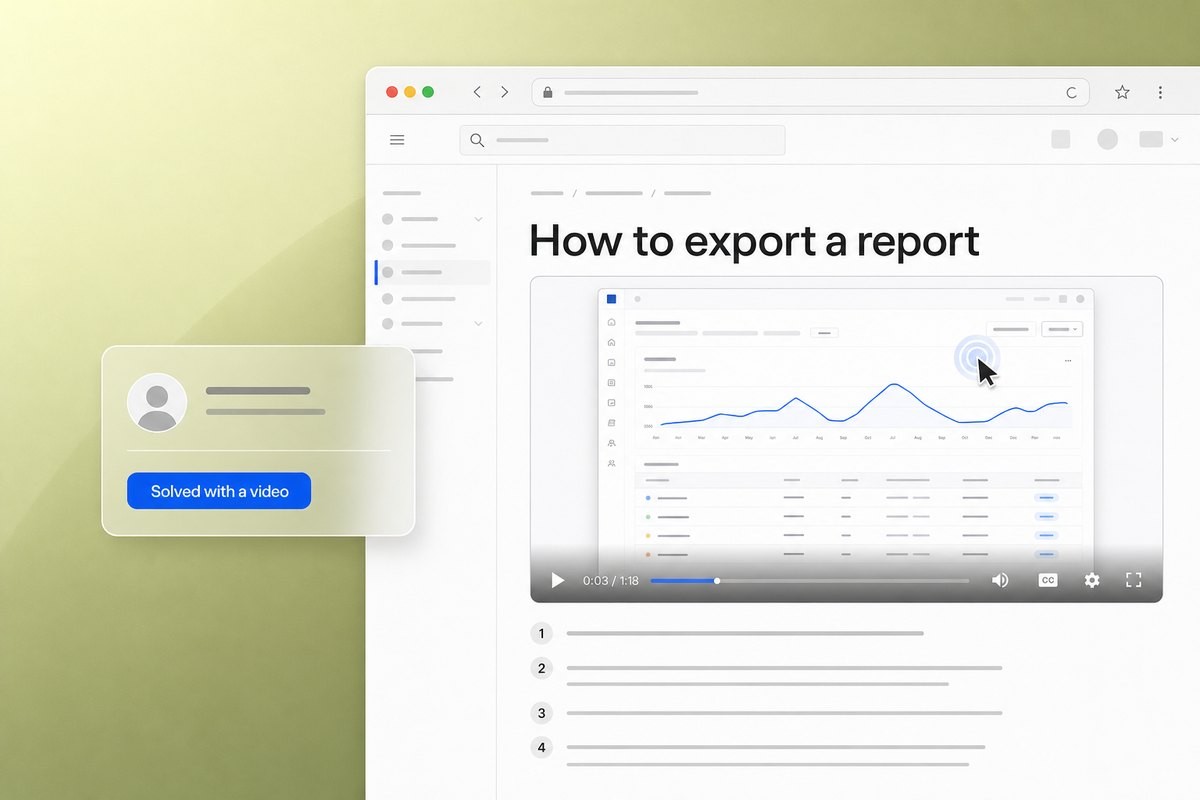
Task: Bookmark the page with the star icon
Action: pyautogui.click(x=1122, y=92)
